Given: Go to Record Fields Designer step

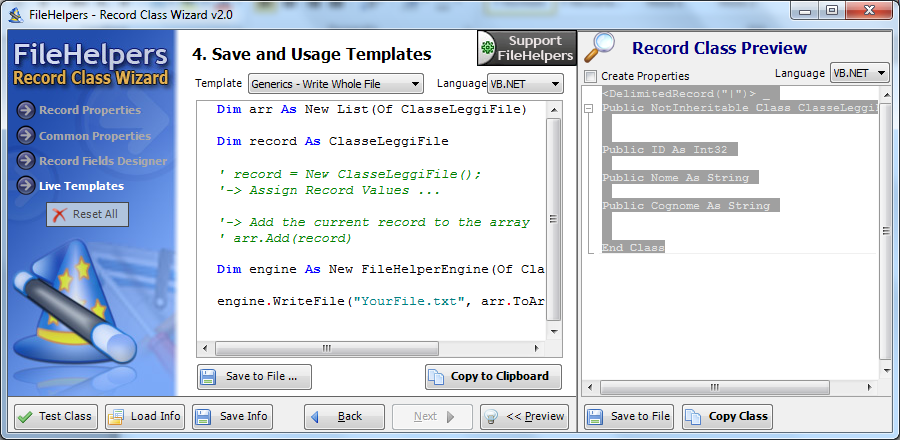Looking at the screenshot, I should click(103, 161).
